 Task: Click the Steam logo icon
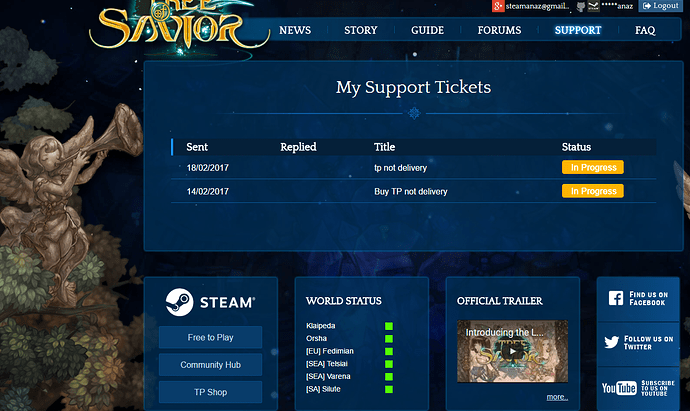tap(180, 302)
